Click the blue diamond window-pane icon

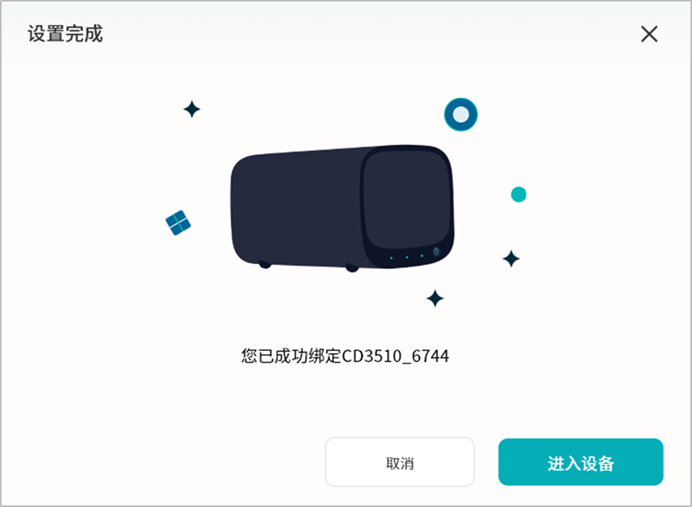178,222
